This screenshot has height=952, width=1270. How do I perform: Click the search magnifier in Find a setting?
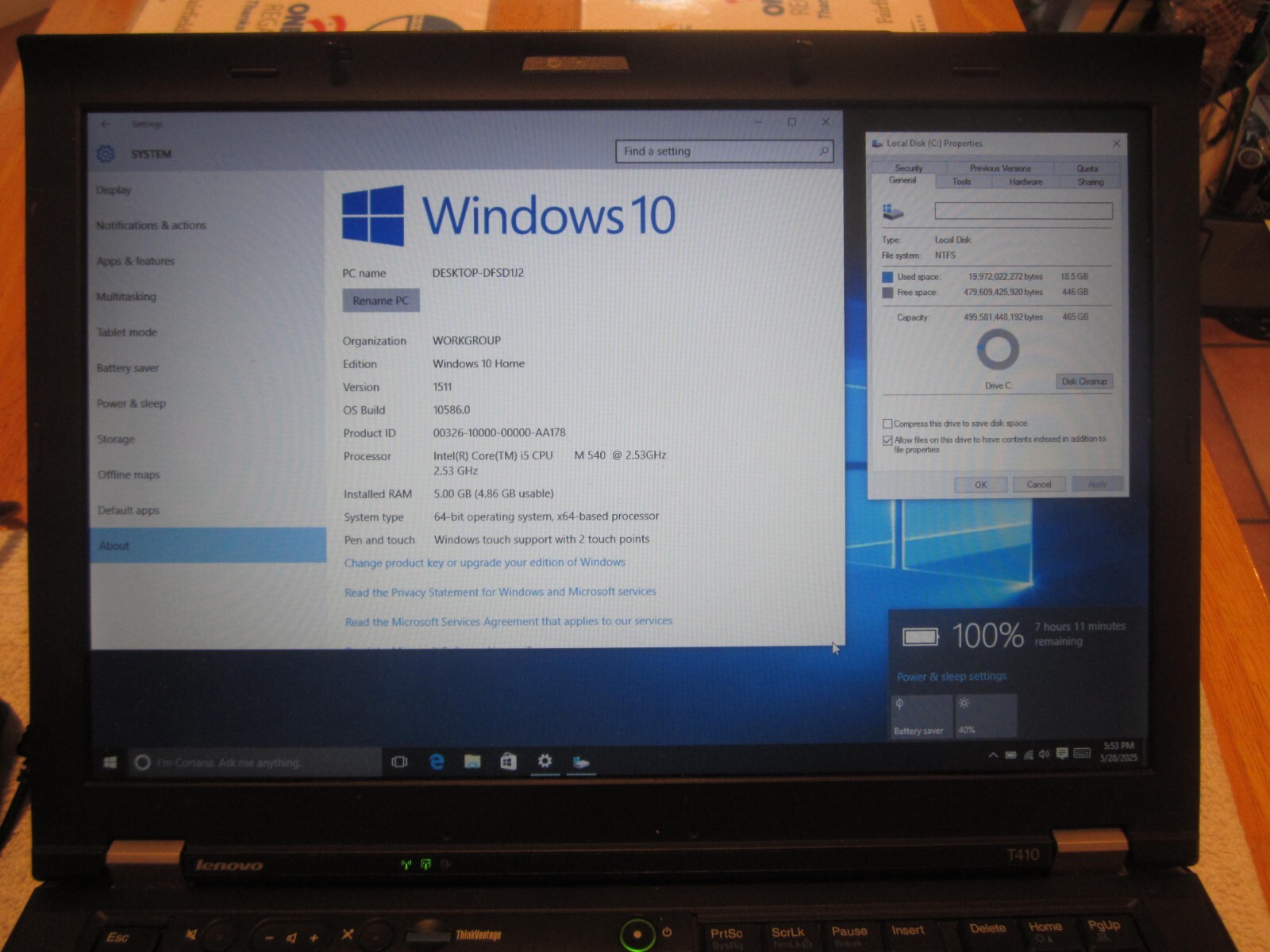coord(823,151)
